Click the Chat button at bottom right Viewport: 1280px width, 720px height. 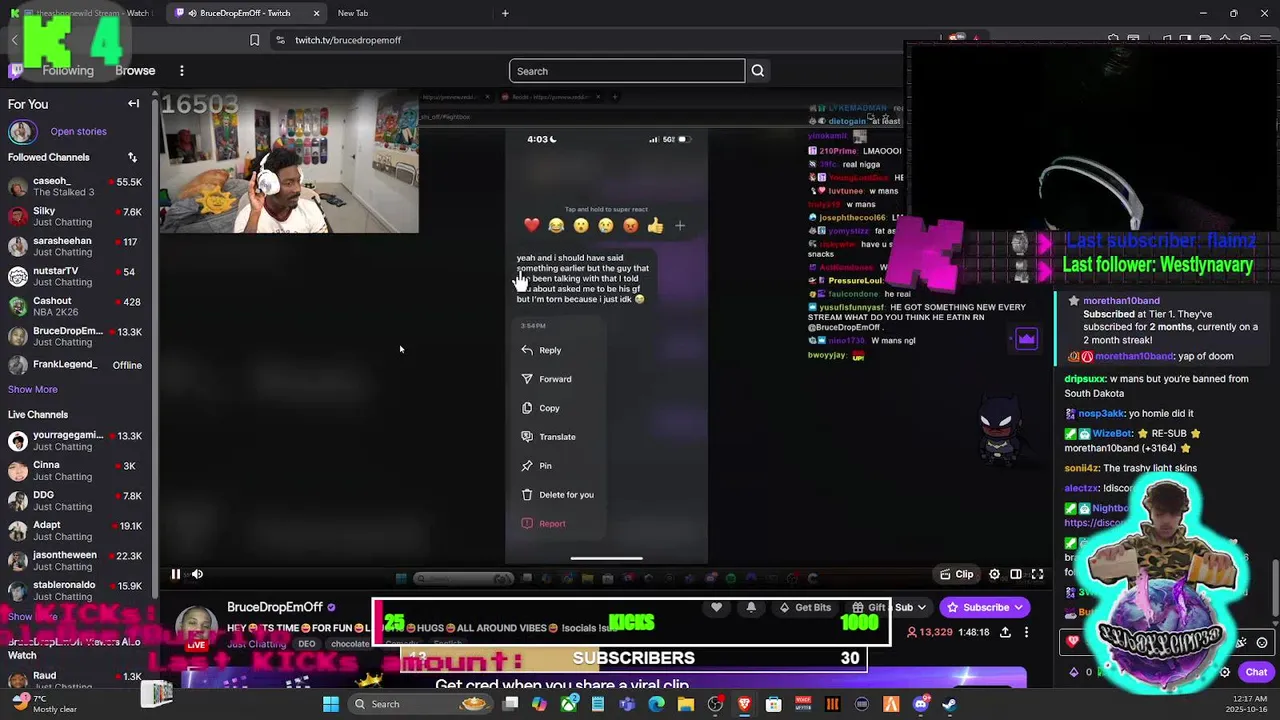pos(1256,672)
